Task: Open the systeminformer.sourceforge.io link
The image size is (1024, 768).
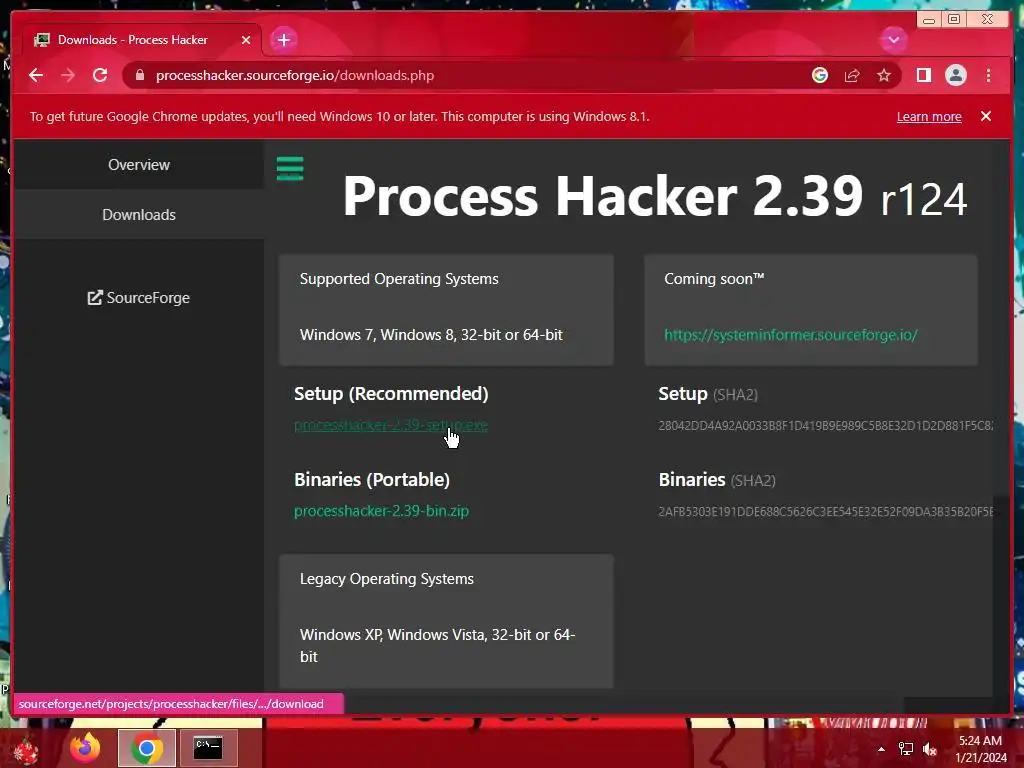Action: point(790,335)
